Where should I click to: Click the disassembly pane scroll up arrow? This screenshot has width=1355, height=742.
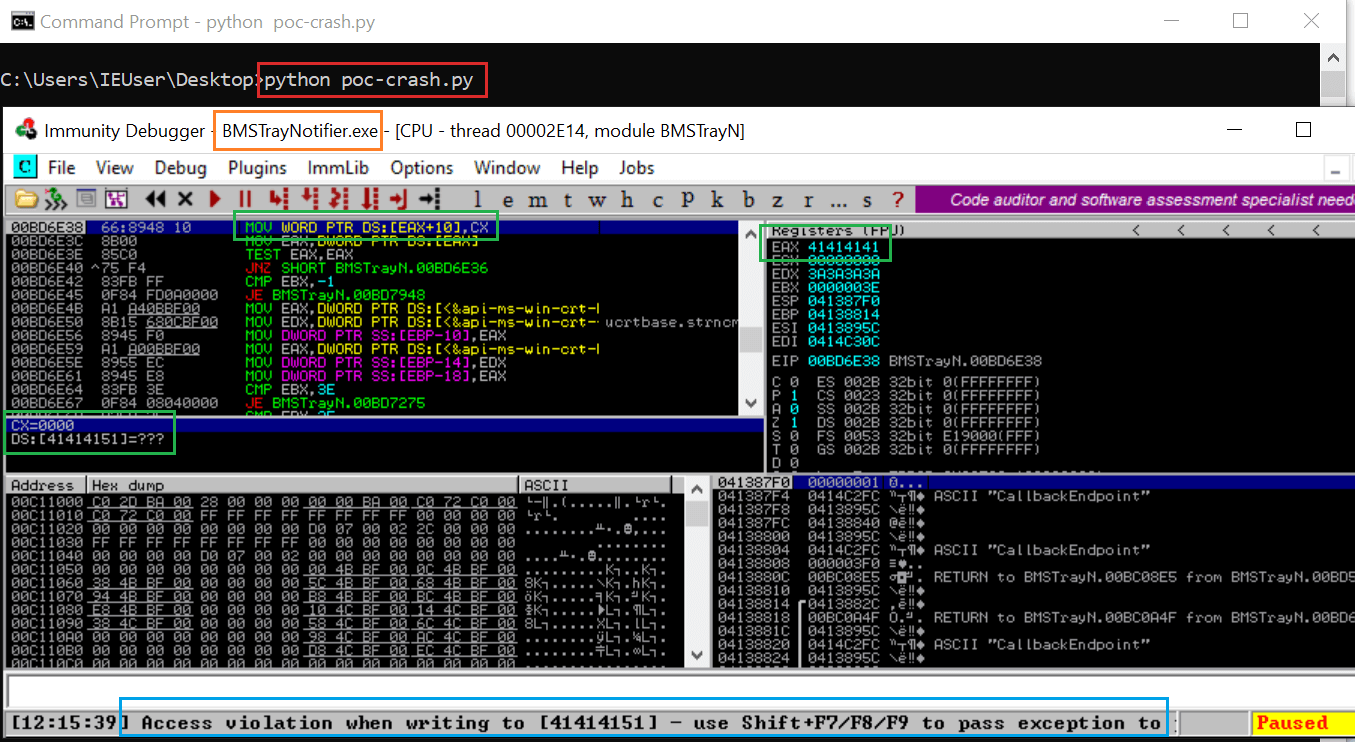pyautogui.click(x=750, y=231)
